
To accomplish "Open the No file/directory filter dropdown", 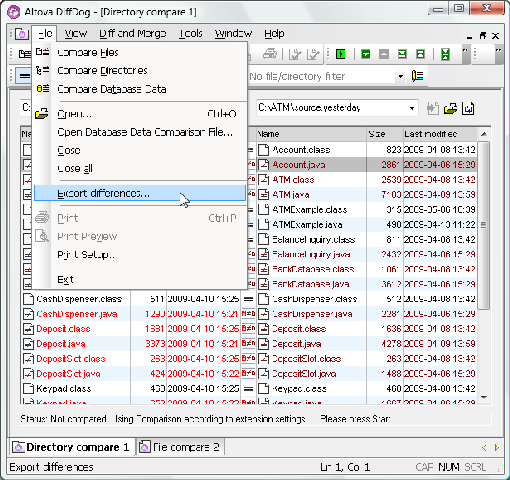I will point(401,77).
